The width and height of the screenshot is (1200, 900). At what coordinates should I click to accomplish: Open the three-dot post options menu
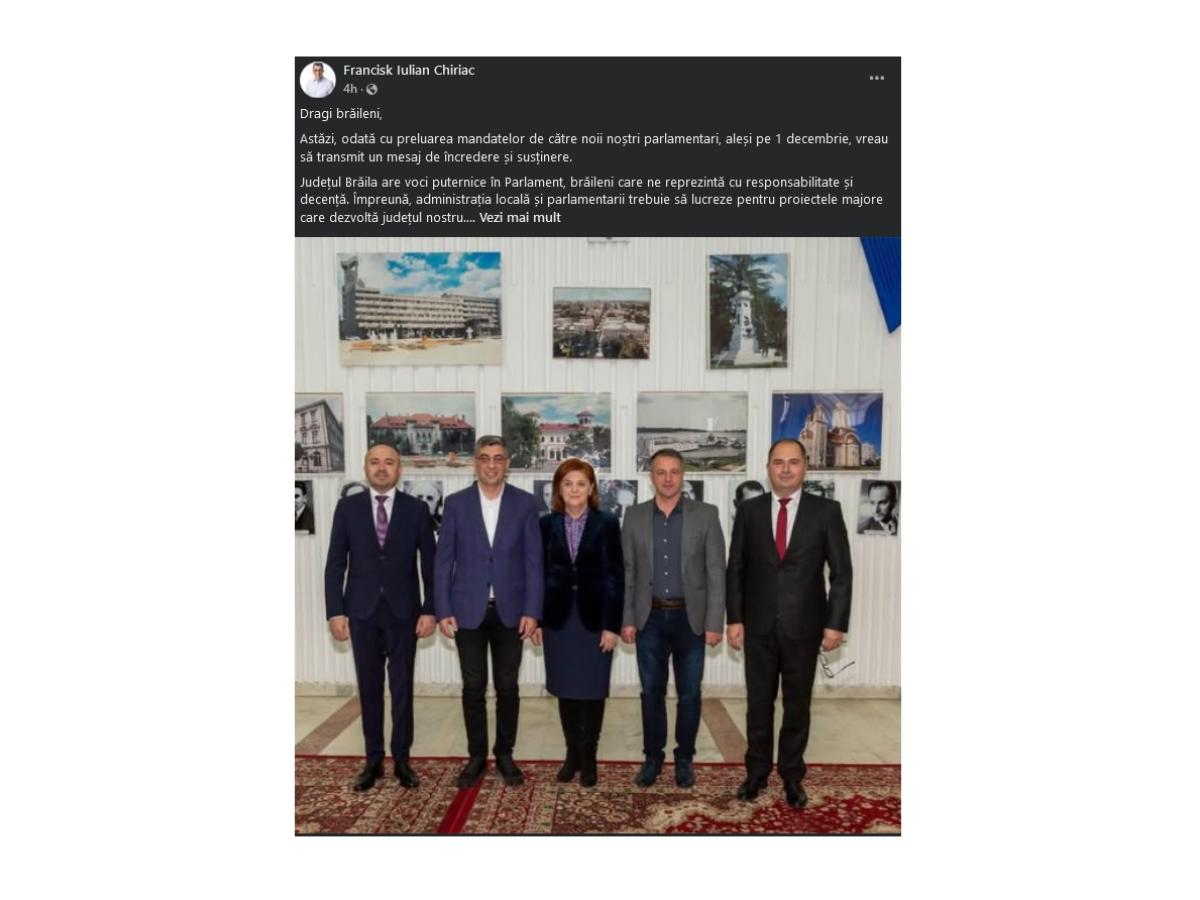(876, 78)
